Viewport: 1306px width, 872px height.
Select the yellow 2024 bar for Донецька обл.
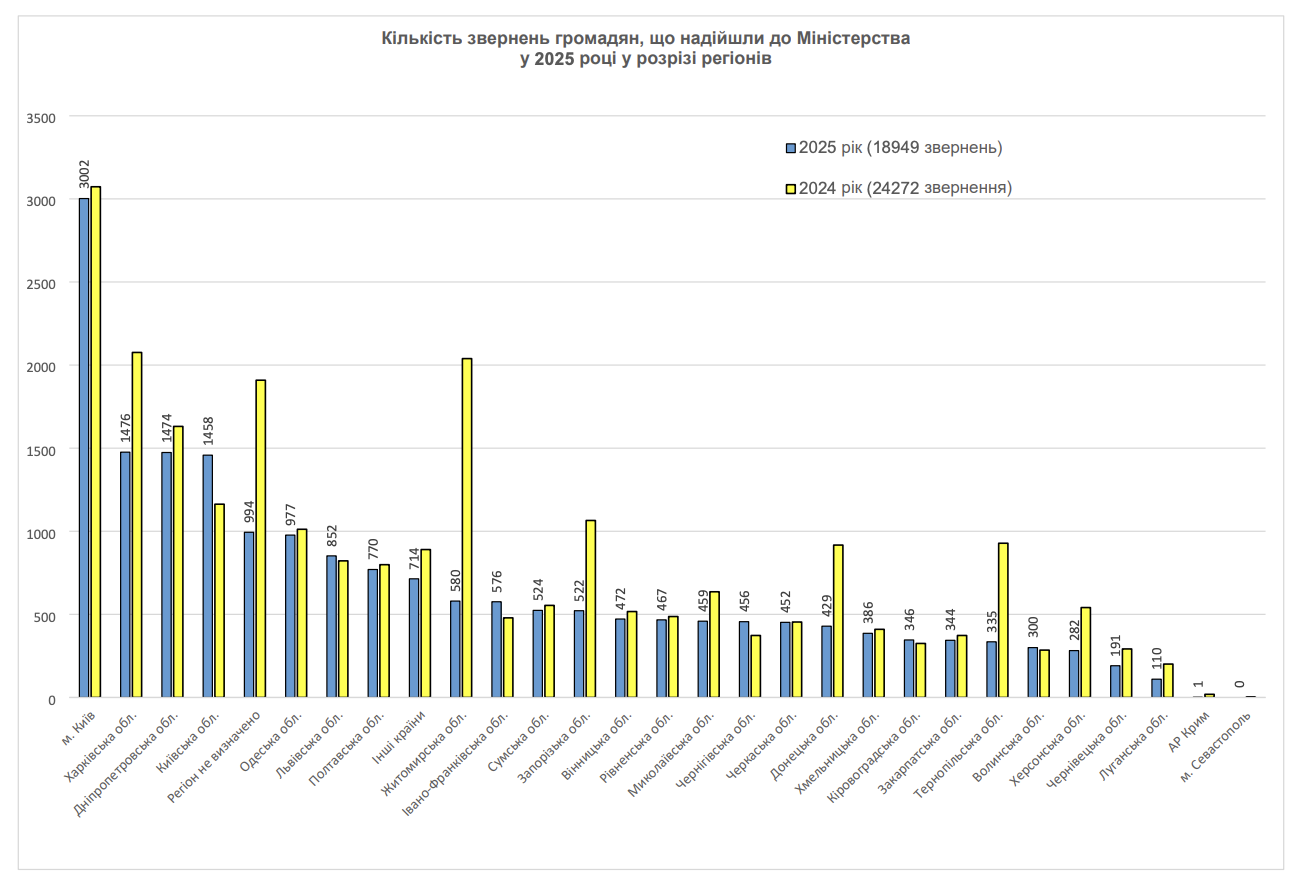(x=838, y=621)
